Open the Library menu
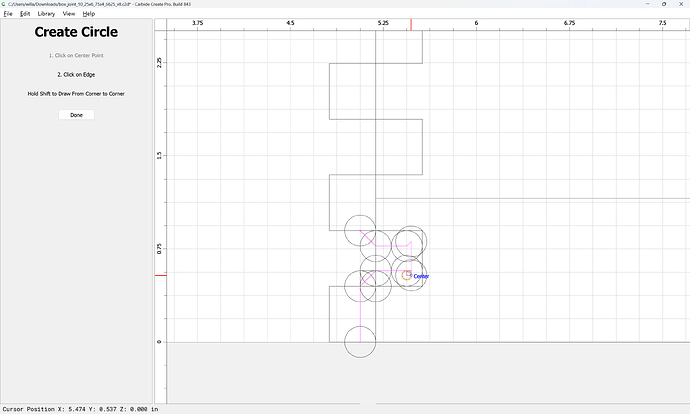 [x=46, y=14]
